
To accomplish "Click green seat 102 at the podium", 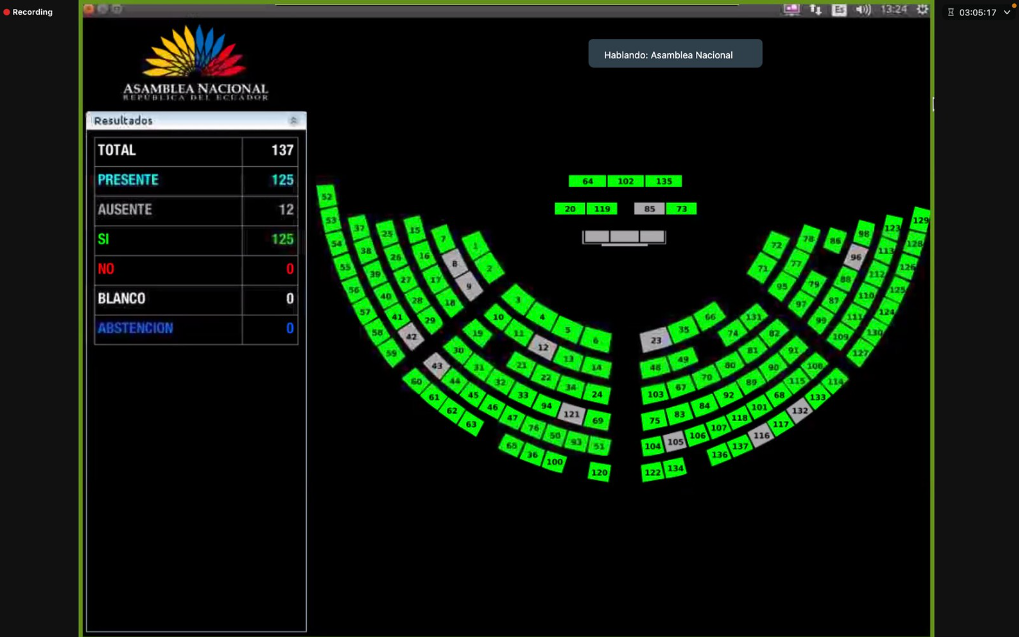I will [x=625, y=181].
